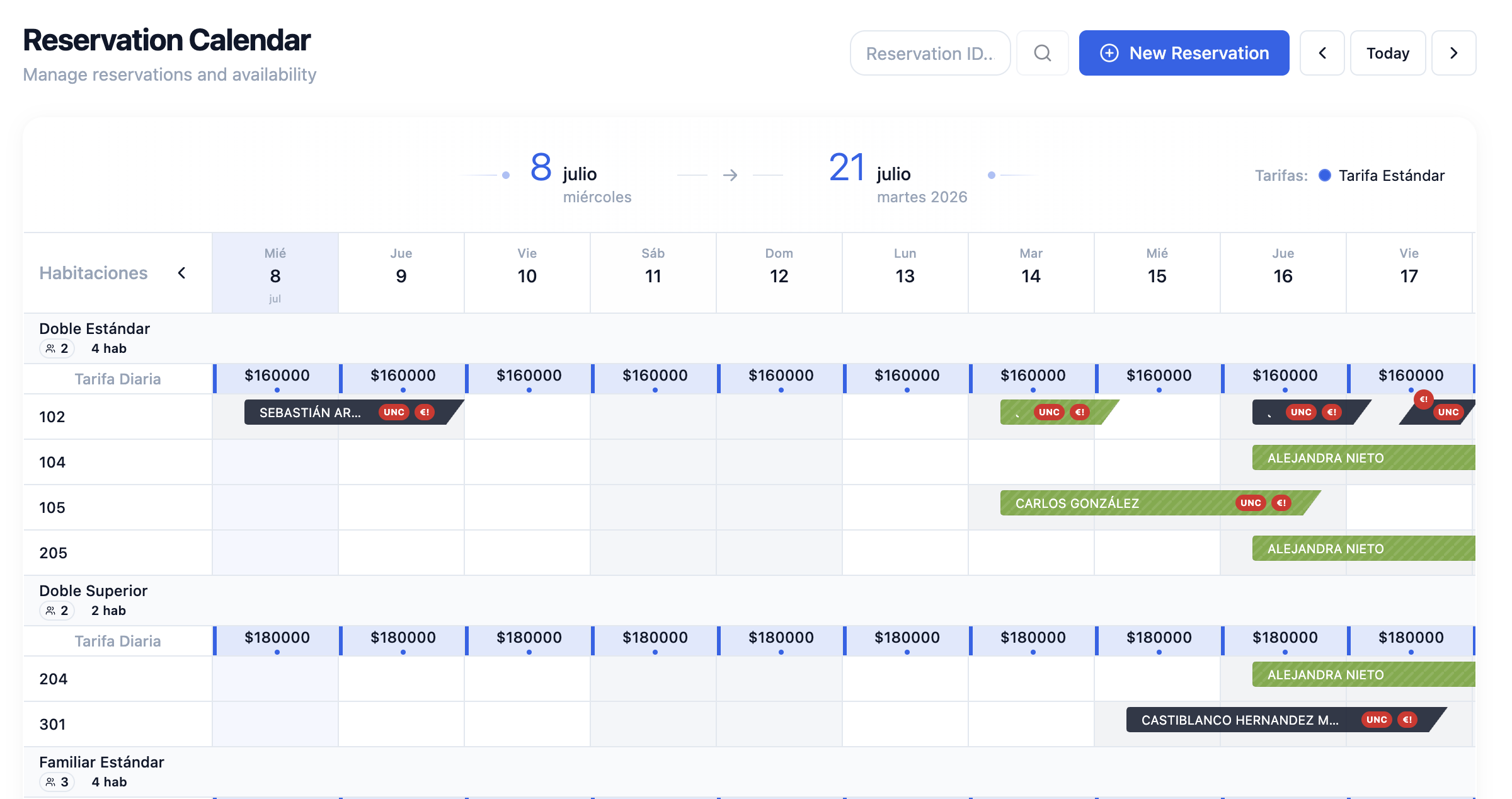Click Doble Superior $180000 rate on Jue 9
Viewport: 1512px width, 799px height.
403,640
